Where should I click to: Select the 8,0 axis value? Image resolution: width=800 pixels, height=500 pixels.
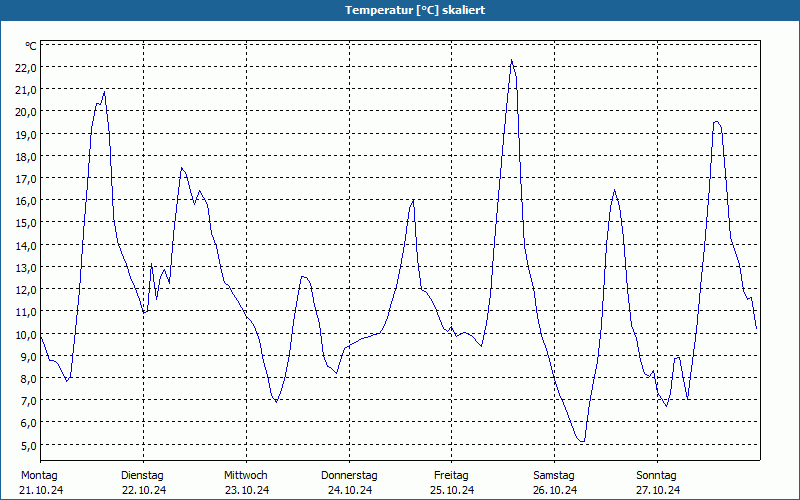tap(28, 379)
